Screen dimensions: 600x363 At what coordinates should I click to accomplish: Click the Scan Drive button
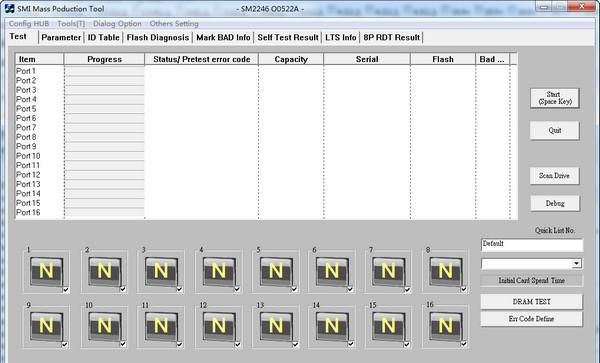pyautogui.click(x=554, y=176)
